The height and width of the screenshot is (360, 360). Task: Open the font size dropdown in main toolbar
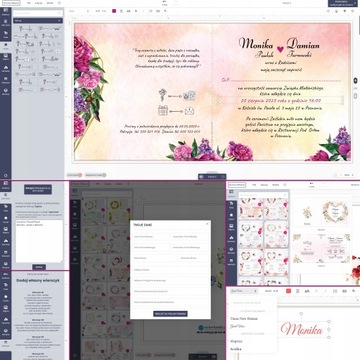pyautogui.click(x=100, y=11)
